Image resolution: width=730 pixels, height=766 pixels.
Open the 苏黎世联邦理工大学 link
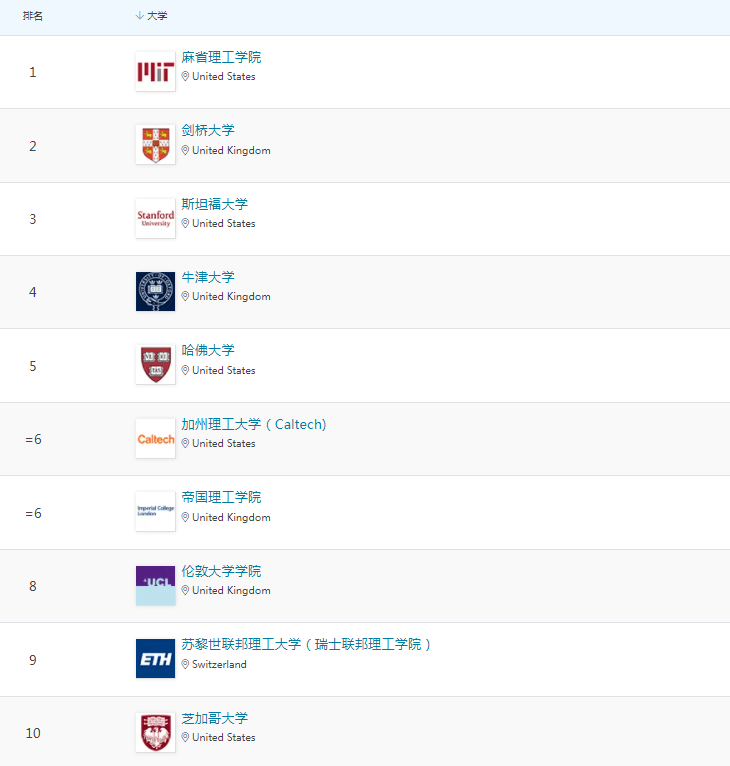[306, 644]
